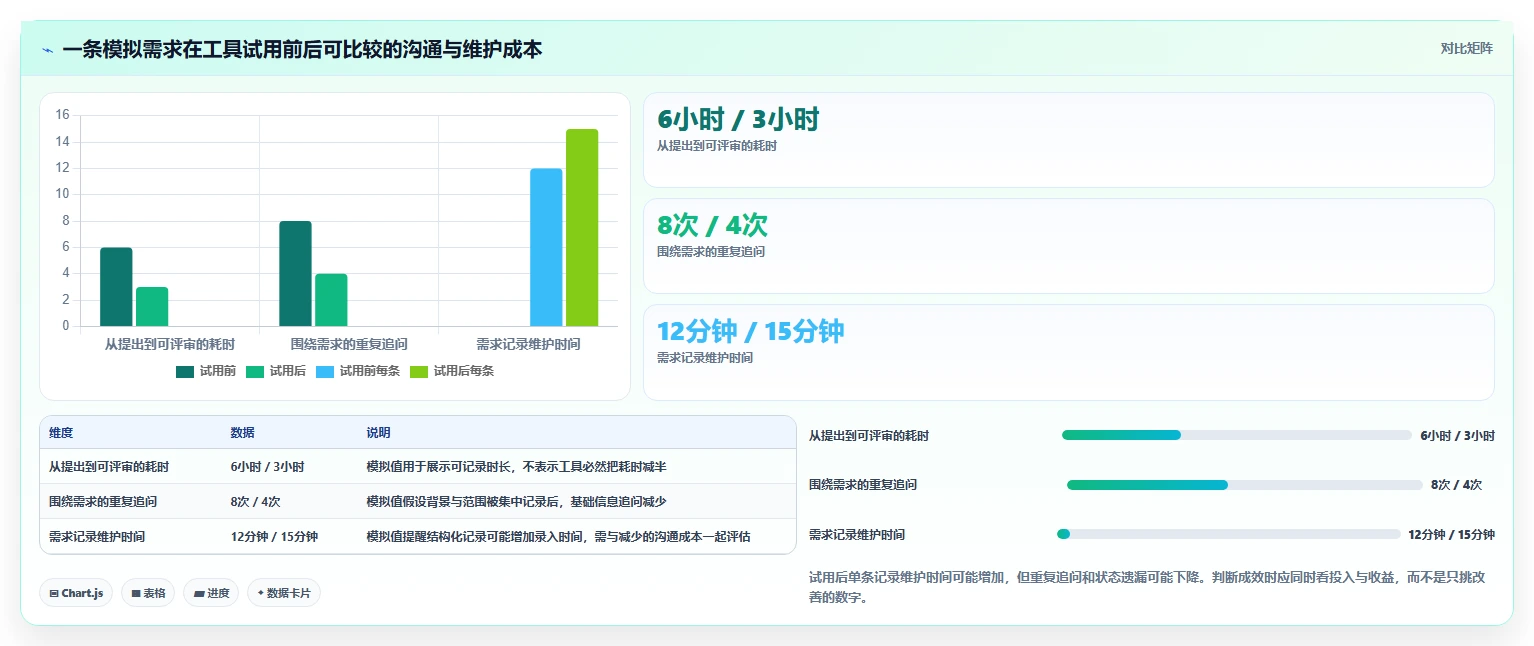1534x646 pixels.
Task: Click the y-axis value 10 on chart
Action: tap(62, 194)
